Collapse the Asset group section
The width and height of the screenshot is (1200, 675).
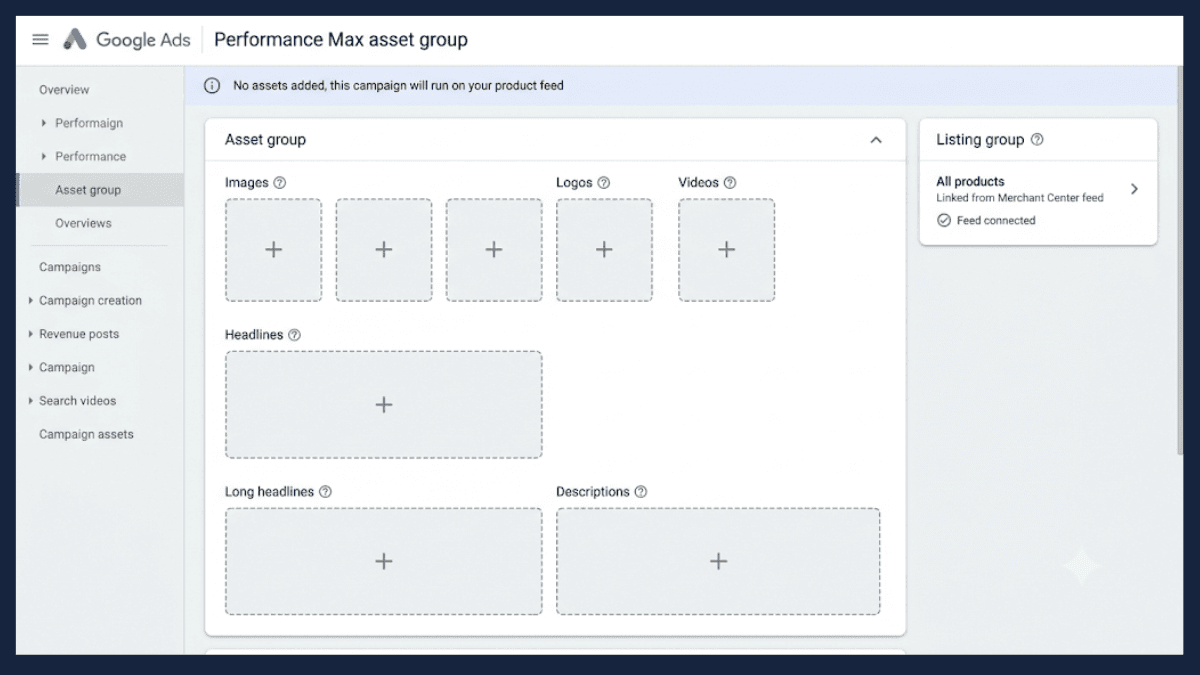[x=876, y=140]
